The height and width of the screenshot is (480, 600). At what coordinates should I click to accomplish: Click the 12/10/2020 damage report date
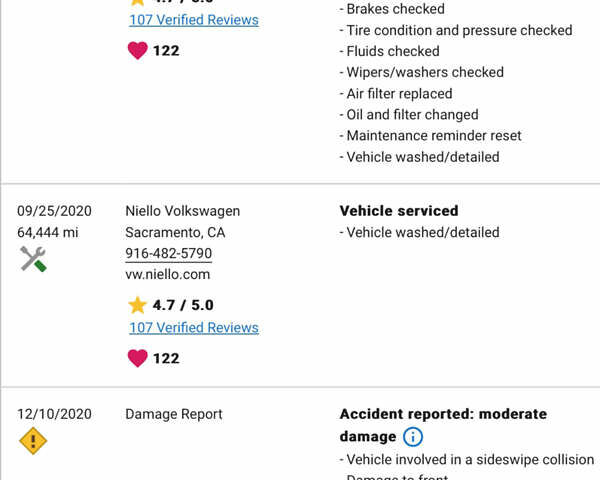pyautogui.click(x=54, y=414)
